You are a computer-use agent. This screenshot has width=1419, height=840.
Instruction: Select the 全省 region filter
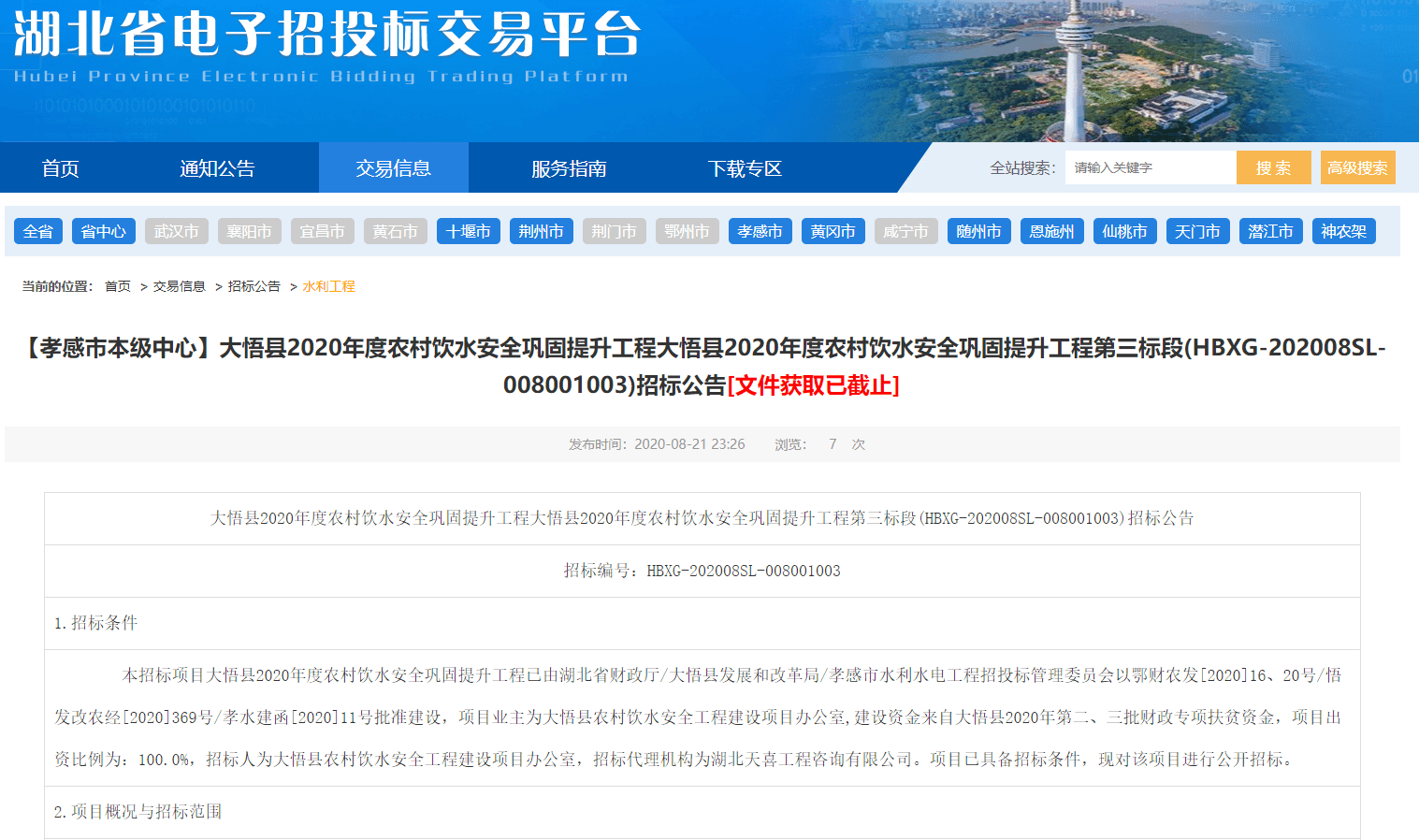pos(38,231)
